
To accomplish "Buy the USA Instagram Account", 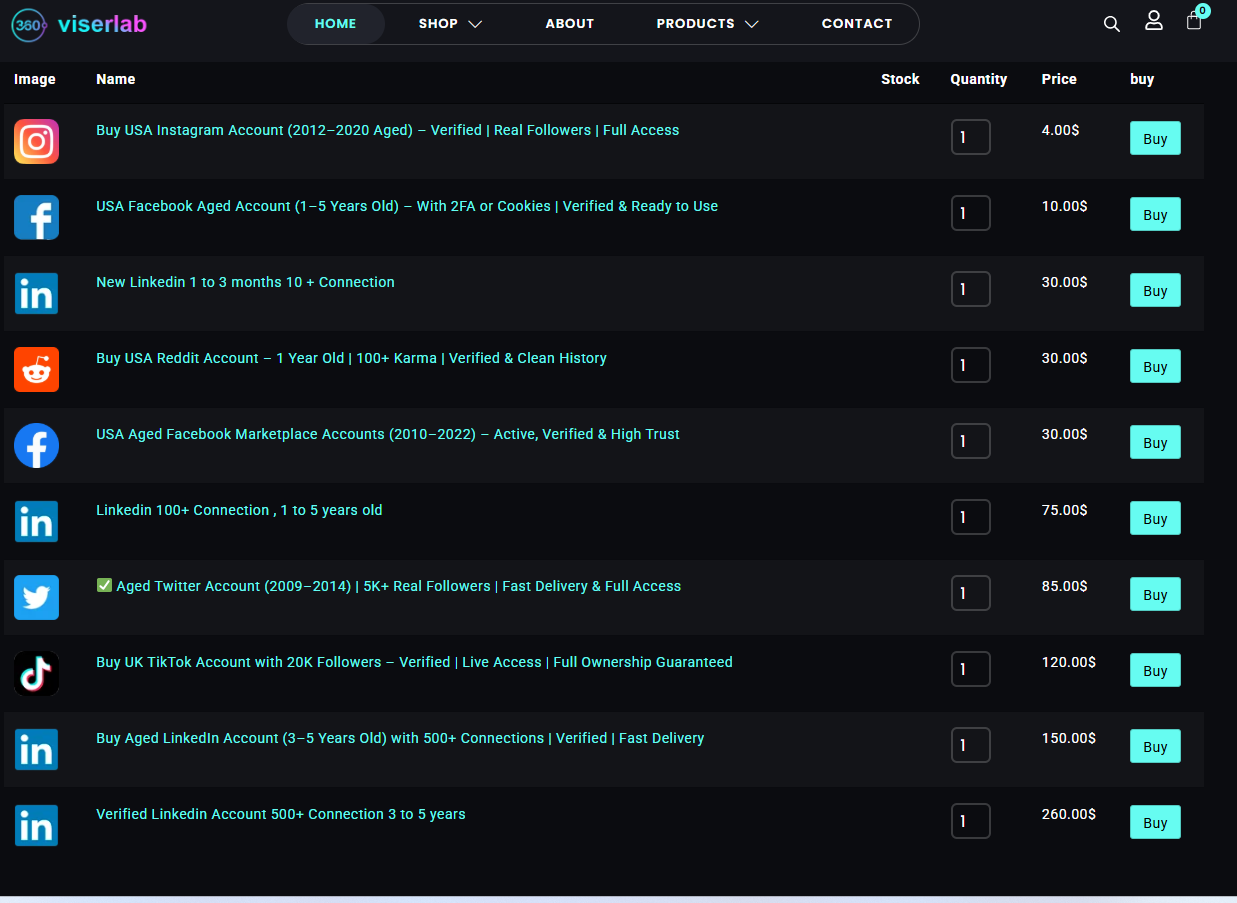I will tap(1155, 139).
